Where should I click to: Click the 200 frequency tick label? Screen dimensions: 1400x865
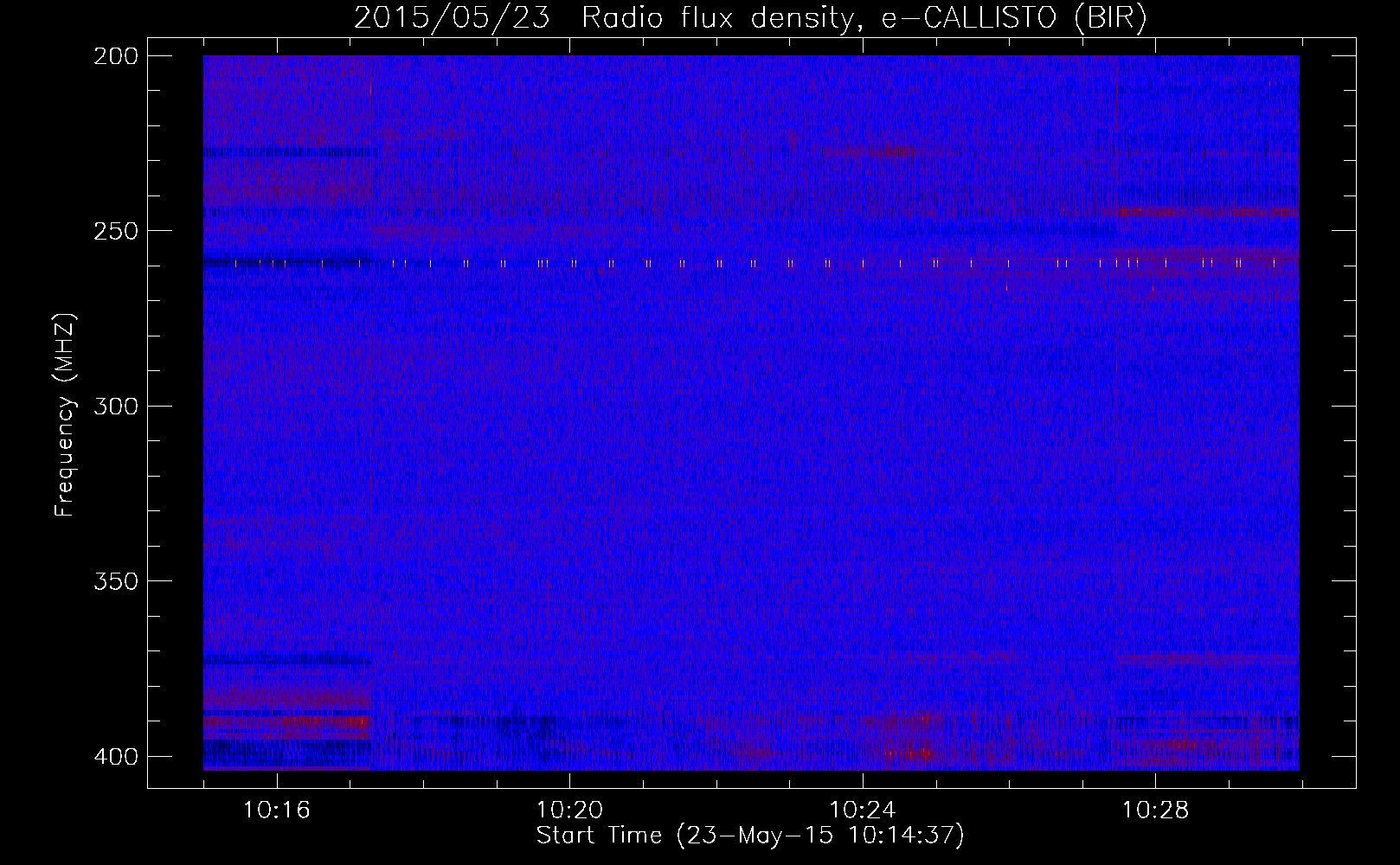115,56
